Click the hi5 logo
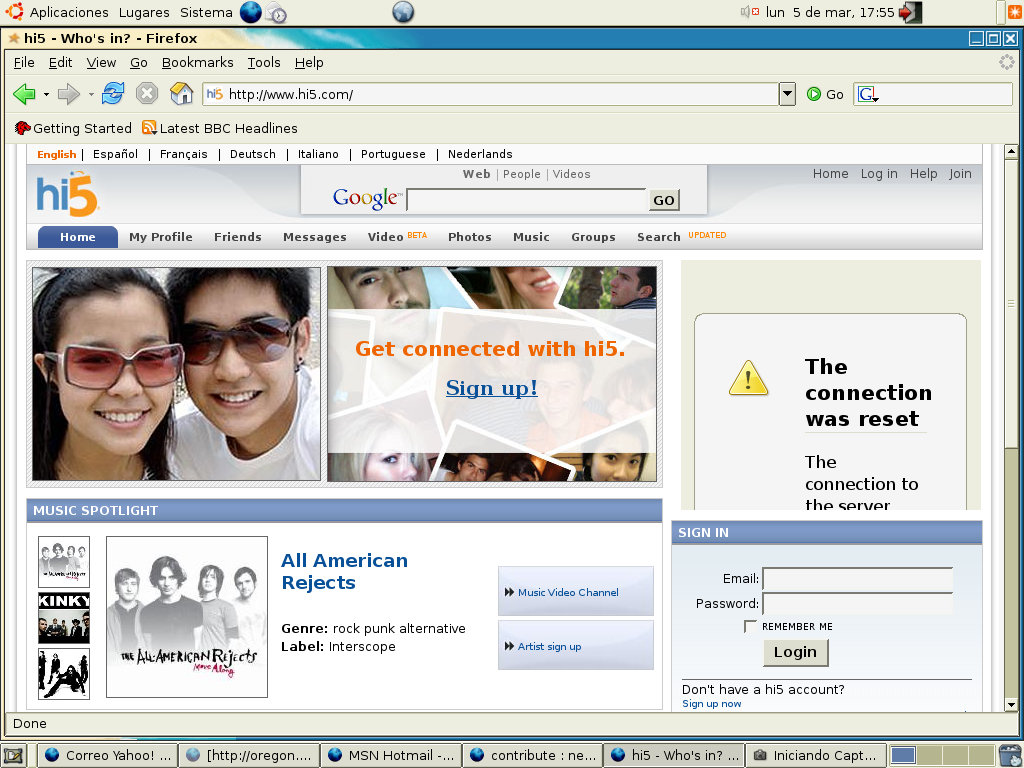Image resolution: width=1024 pixels, height=768 pixels. 67,194
